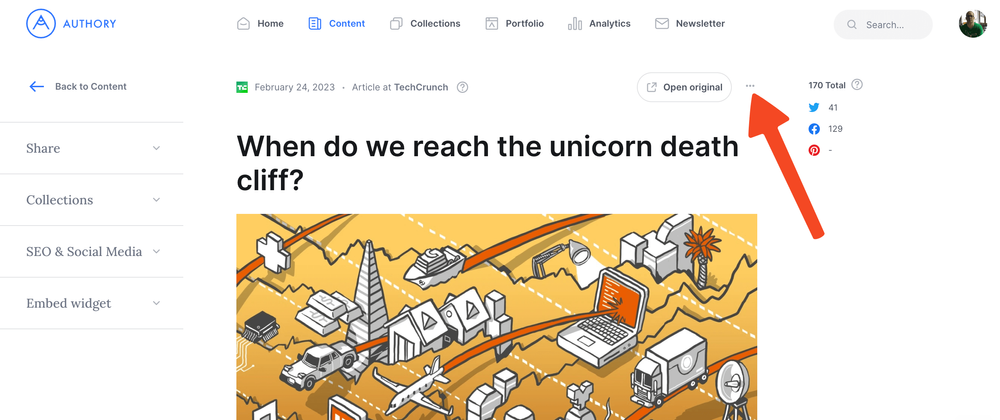This screenshot has height=420, width=1000.
Task: Click the Twitter share count icon
Action: [x=814, y=107]
